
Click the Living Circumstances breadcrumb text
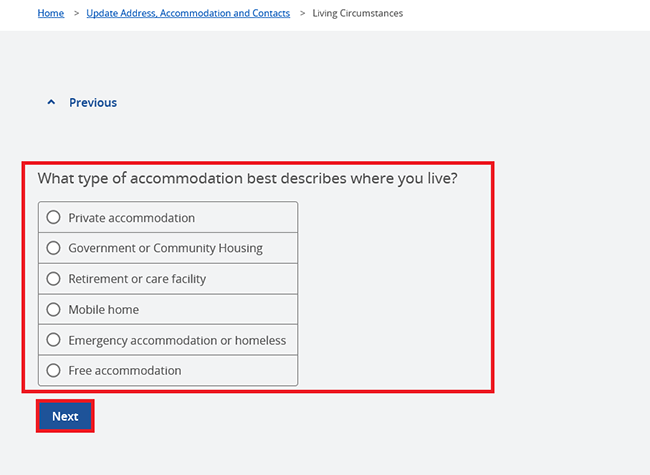tap(358, 13)
